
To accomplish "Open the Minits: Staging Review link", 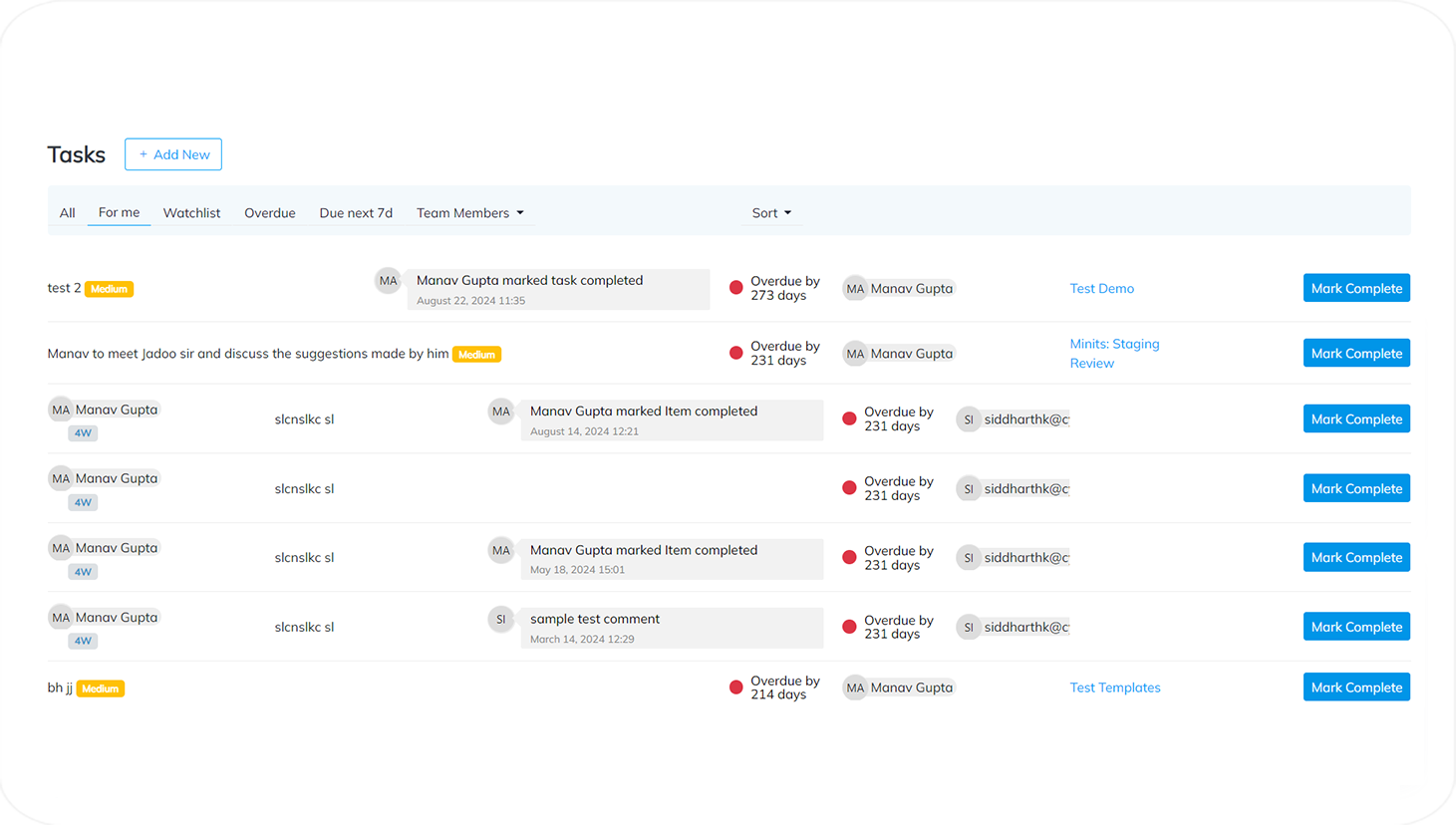I will (1113, 353).
